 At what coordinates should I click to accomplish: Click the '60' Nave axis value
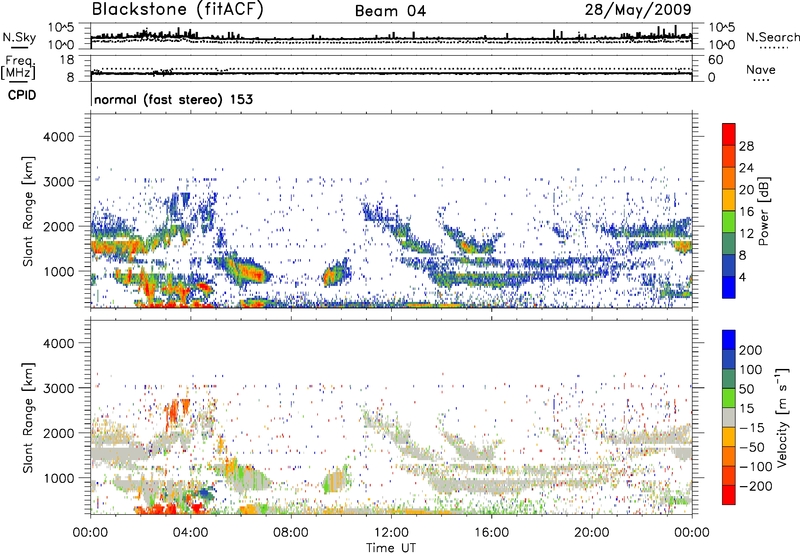tap(715, 60)
